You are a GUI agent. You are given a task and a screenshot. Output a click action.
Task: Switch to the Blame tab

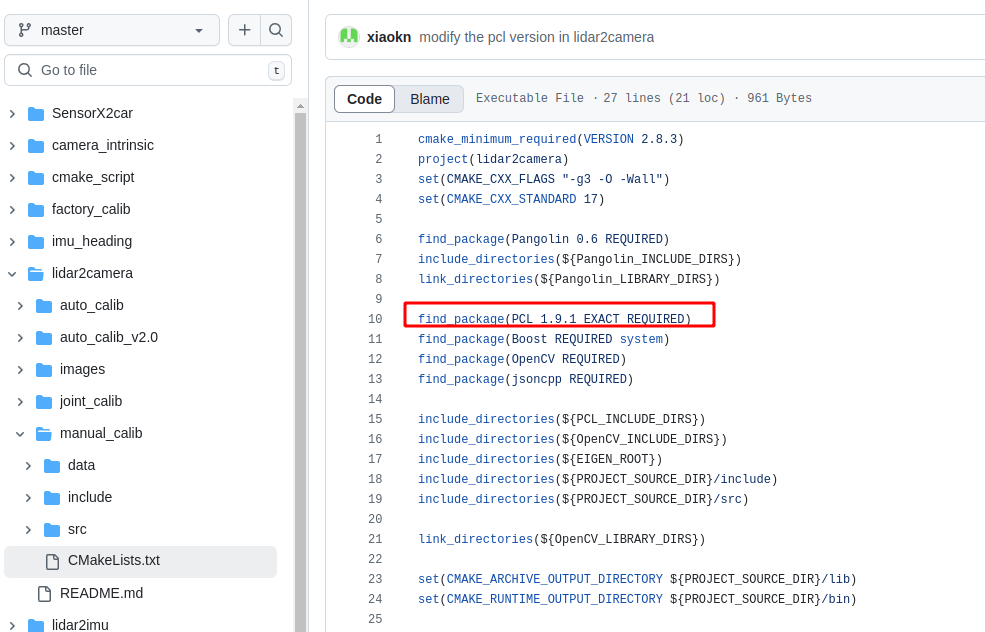pos(430,99)
